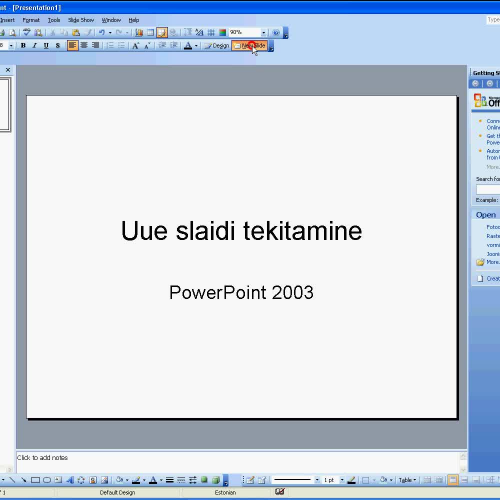This screenshot has width=500, height=500.
Task: Open the Tools menu
Action: click(54, 20)
